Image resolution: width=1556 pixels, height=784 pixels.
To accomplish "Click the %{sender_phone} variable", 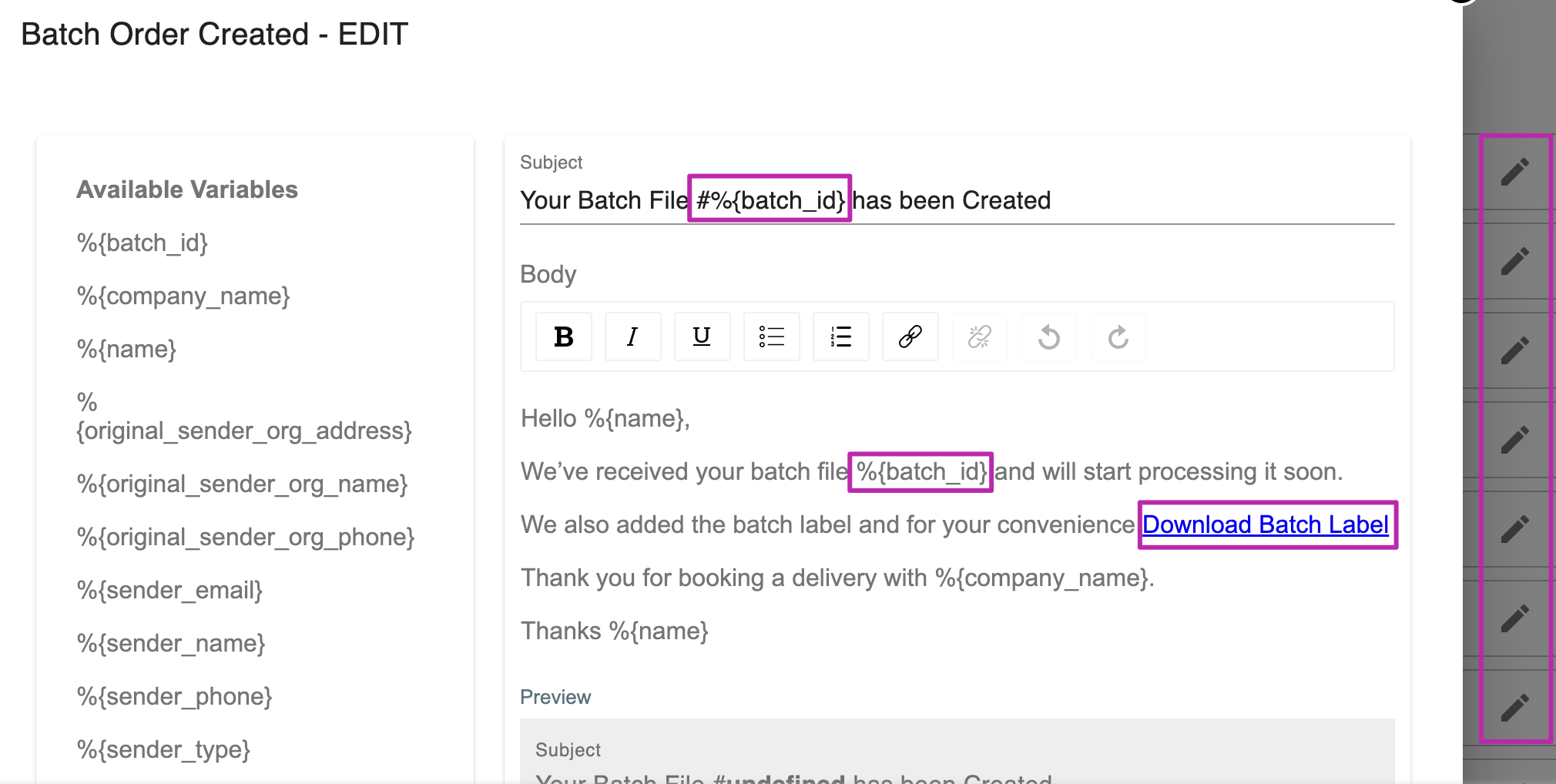I will (175, 697).
